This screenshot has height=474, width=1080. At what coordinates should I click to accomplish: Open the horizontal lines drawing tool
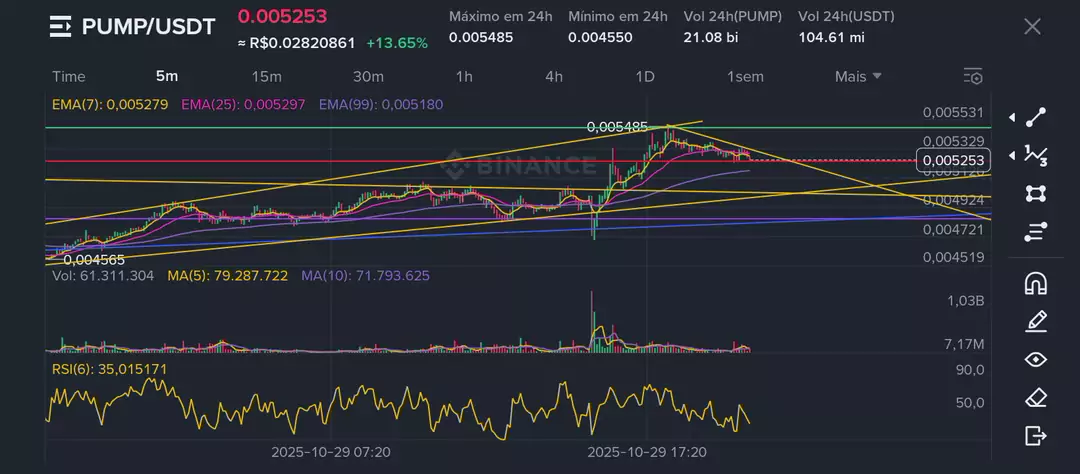1036,232
